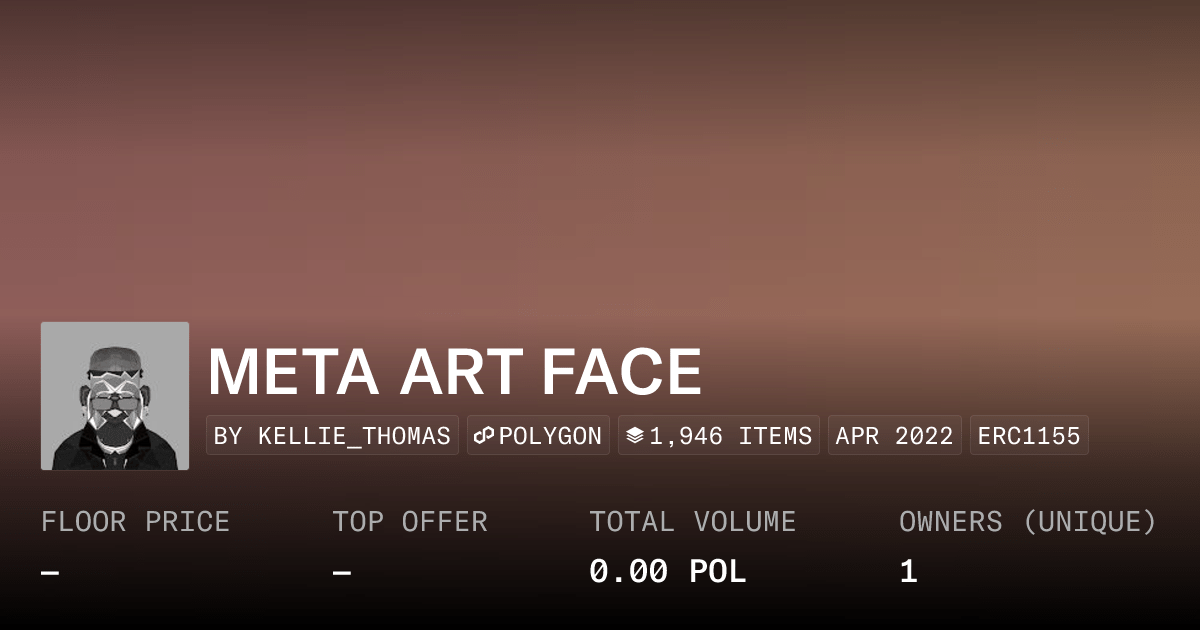This screenshot has width=1200, height=630.
Task: Click the 0.00 POL volume value
Action: click(668, 572)
